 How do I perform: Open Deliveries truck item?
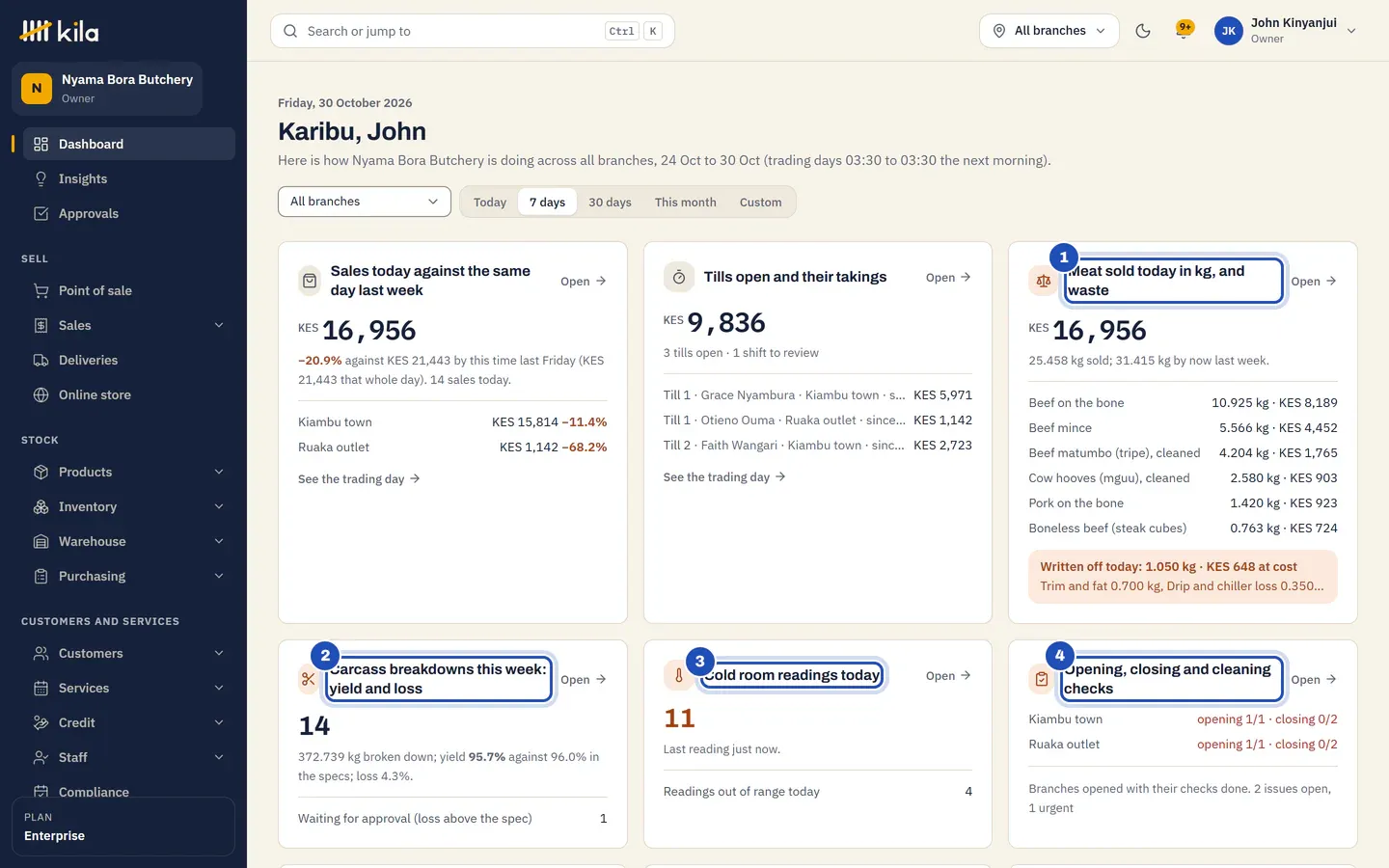129,360
